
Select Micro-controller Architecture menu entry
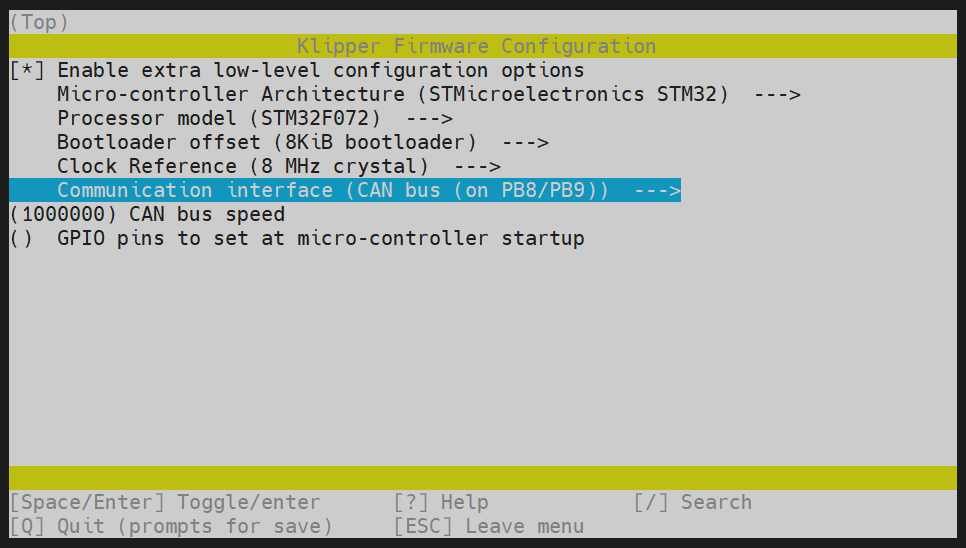point(392,95)
